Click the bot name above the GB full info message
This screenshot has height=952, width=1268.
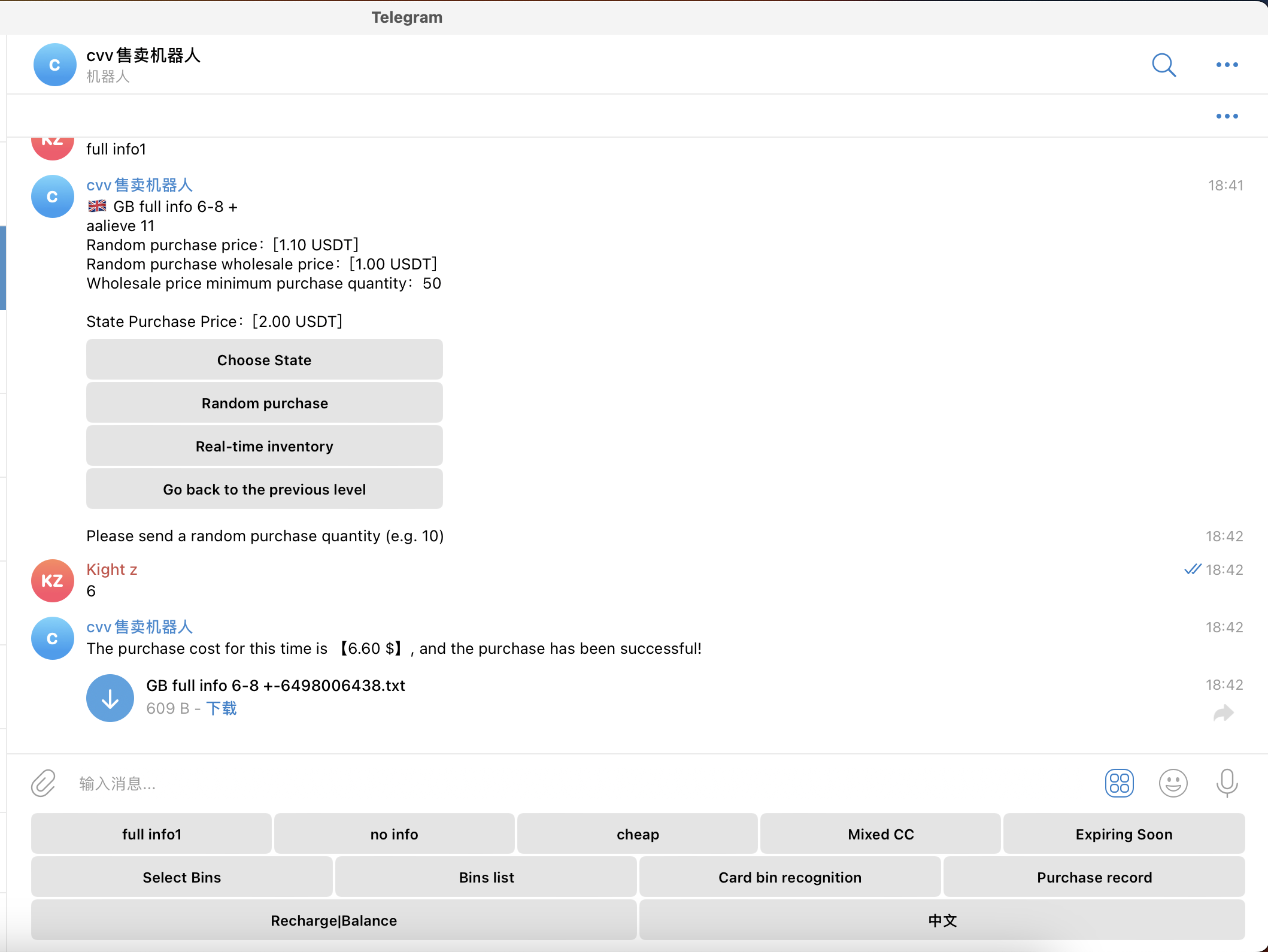pos(139,185)
